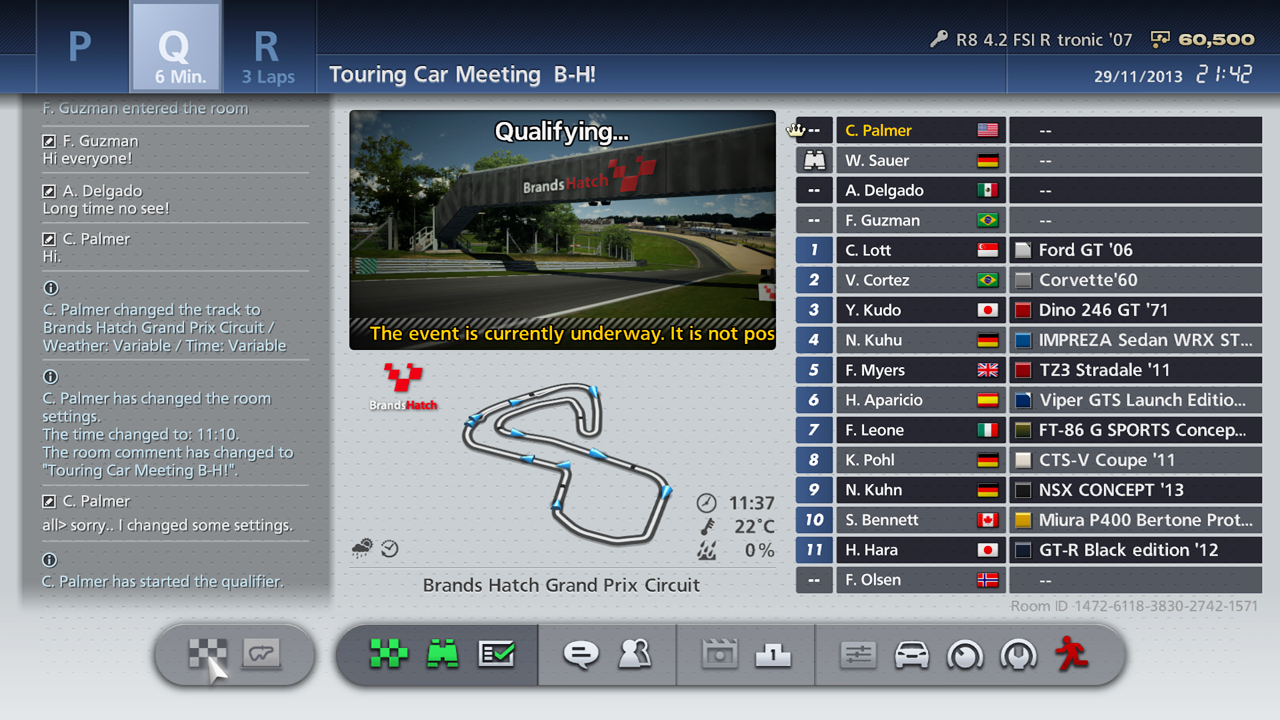This screenshot has width=1280, height=720.
Task: Select player C. Palmer in the list
Action: click(920, 130)
